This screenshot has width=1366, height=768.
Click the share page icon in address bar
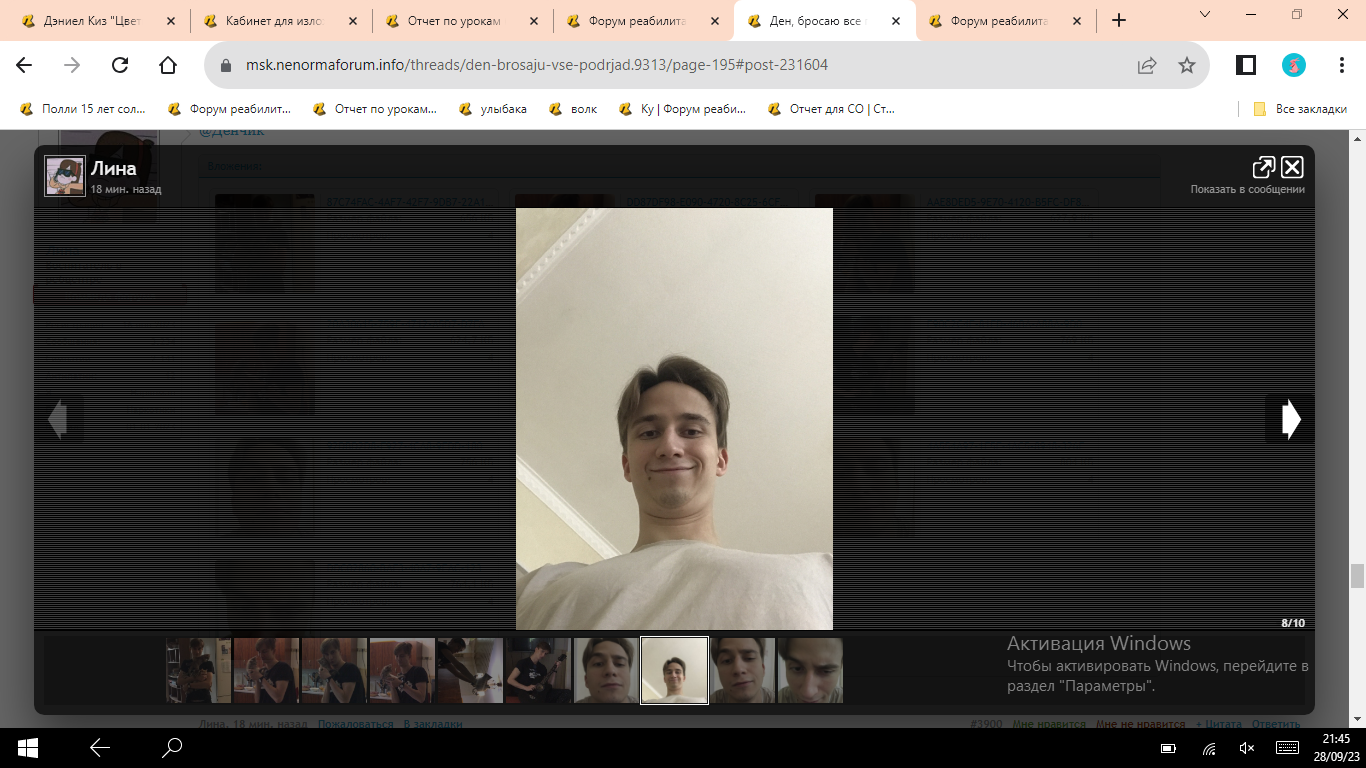[x=1147, y=65]
